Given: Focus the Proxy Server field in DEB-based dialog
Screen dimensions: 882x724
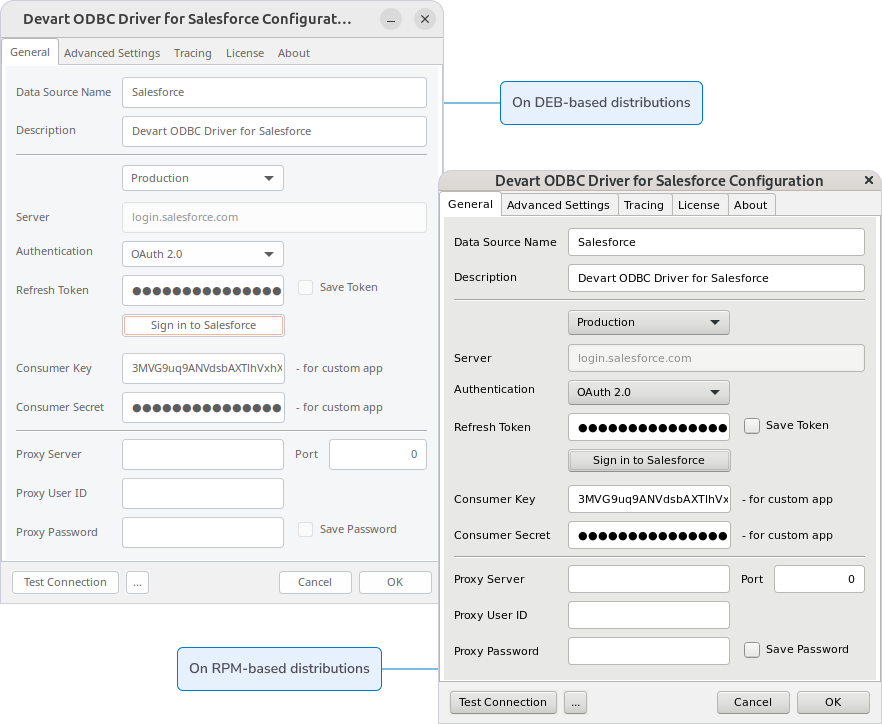Looking at the screenshot, I should coord(203,454).
